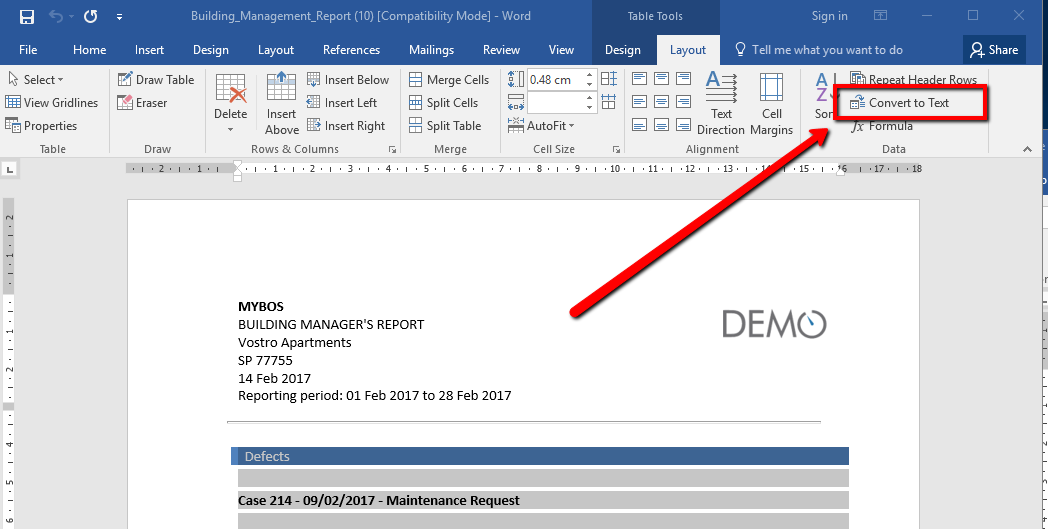The image size is (1048, 529).
Task: Click the Redo repeat arrow icon
Action: coord(90,16)
